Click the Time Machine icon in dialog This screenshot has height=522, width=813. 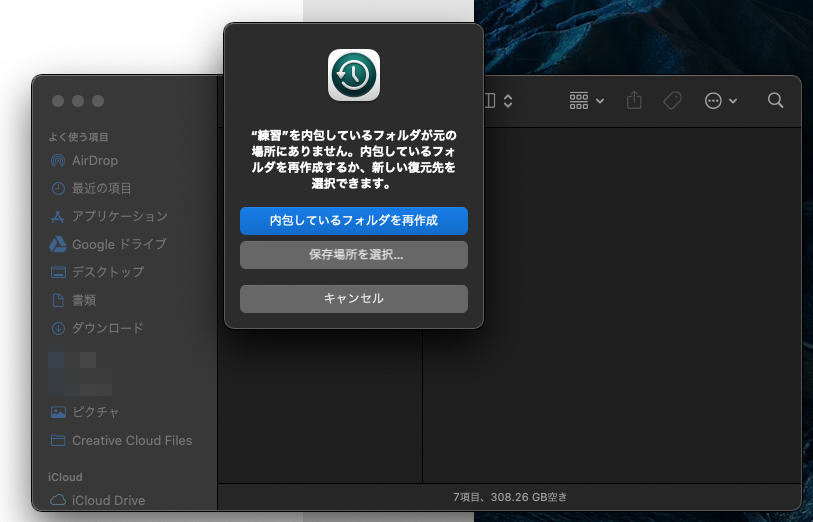point(354,75)
